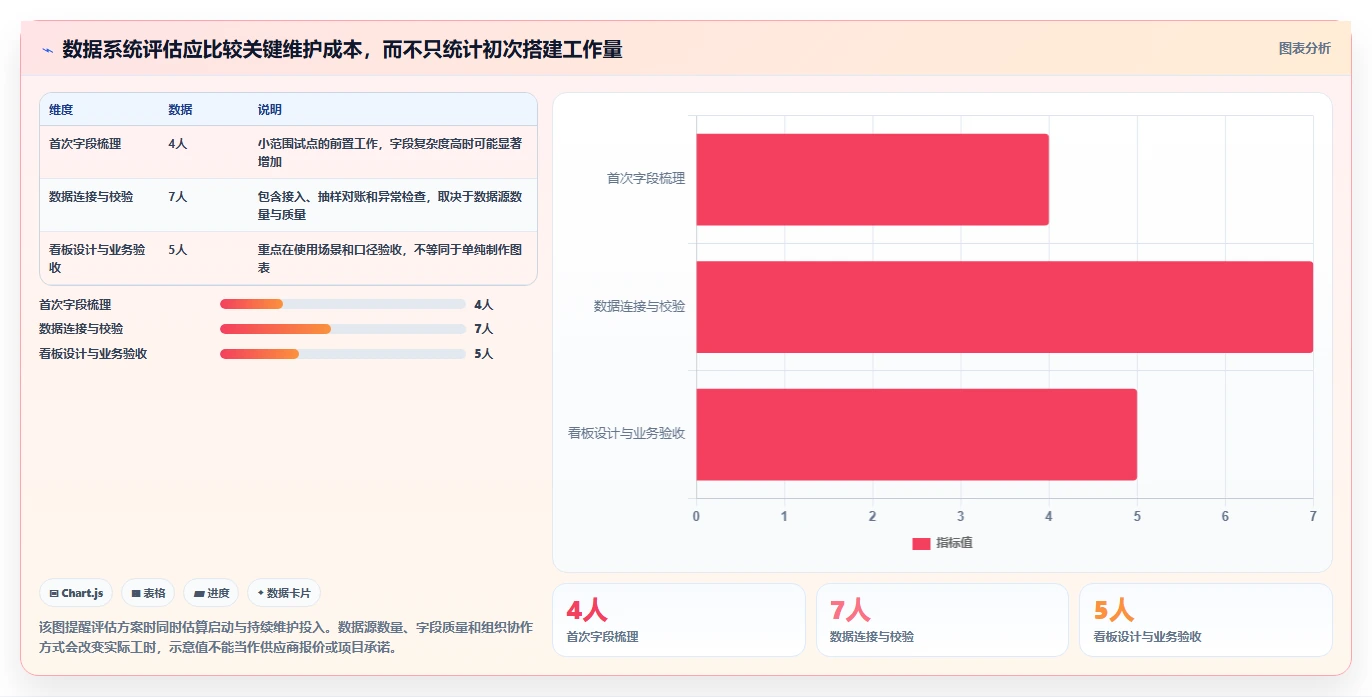The height and width of the screenshot is (697, 1372).
Task: Click the 看板设计与业务验收 chart bar
Action: click(x=916, y=434)
